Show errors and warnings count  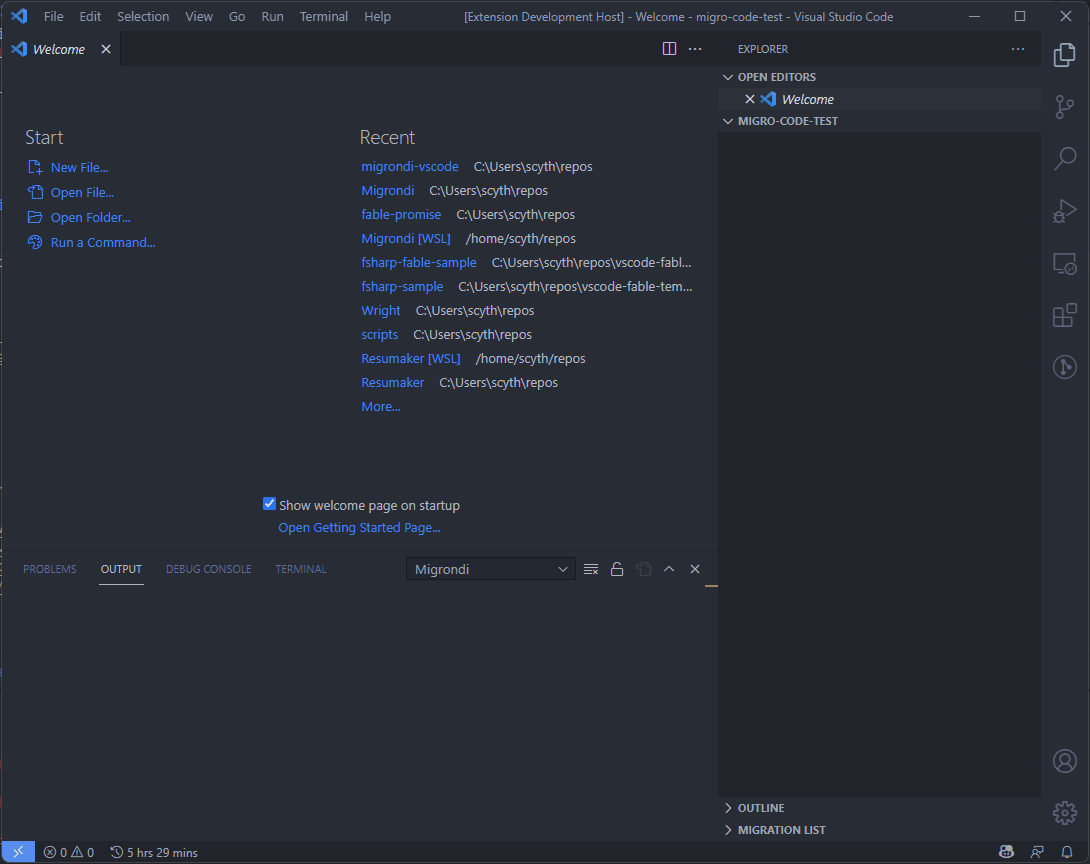[x=69, y=852]
